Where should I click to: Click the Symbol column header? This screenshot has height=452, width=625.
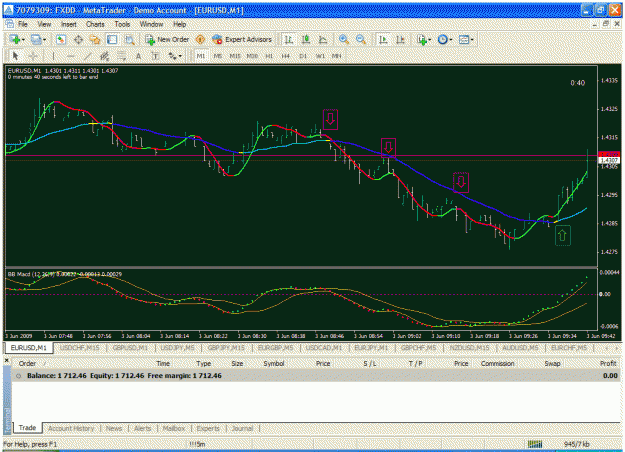coord(273,364)
